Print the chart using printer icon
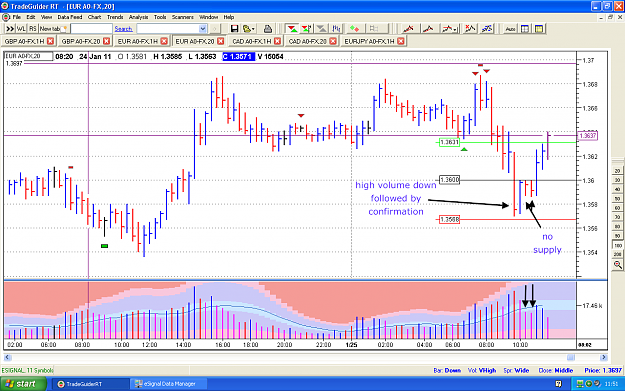Viewport: 625px width, 391px height. click(268, 29)
